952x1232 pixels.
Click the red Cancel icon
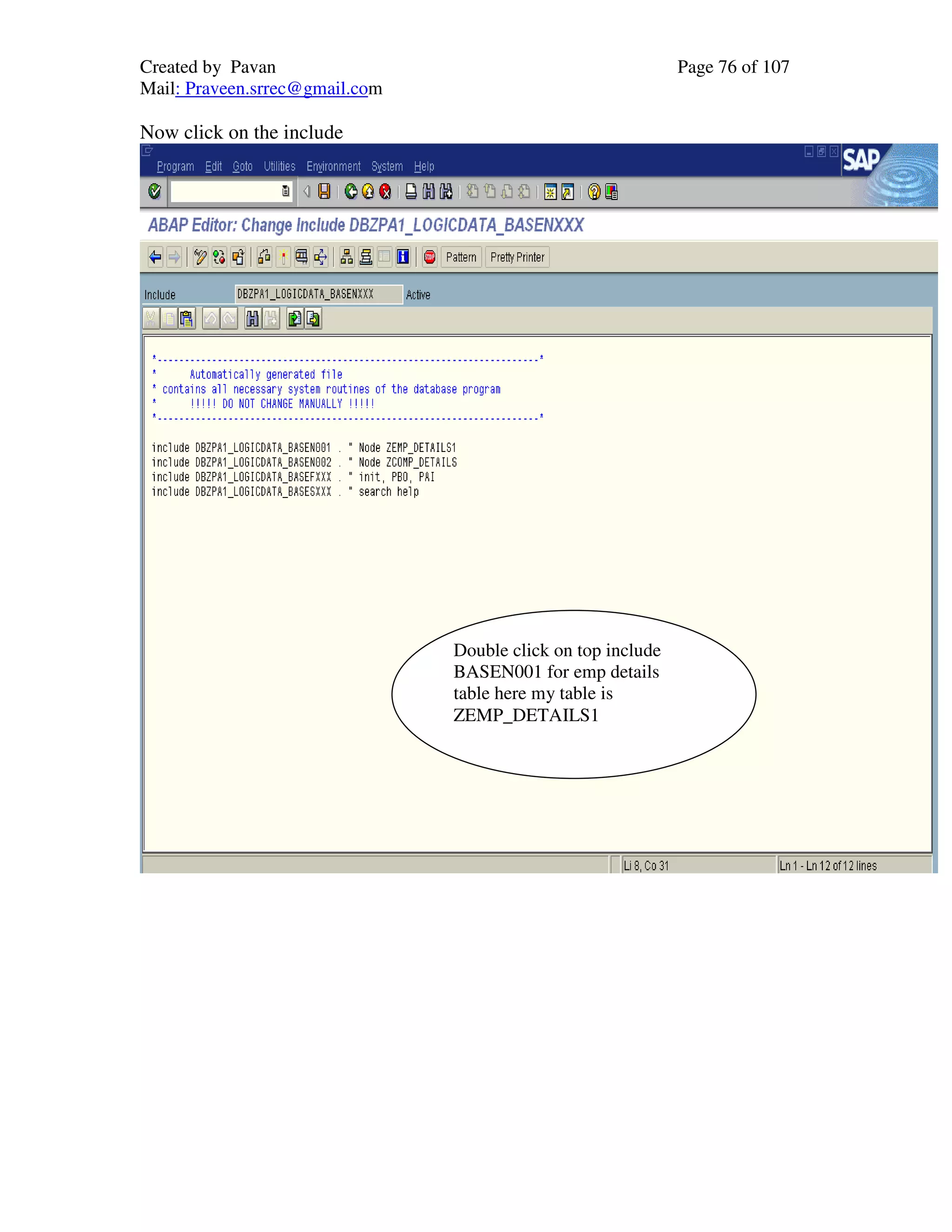[x=385, y=192]
